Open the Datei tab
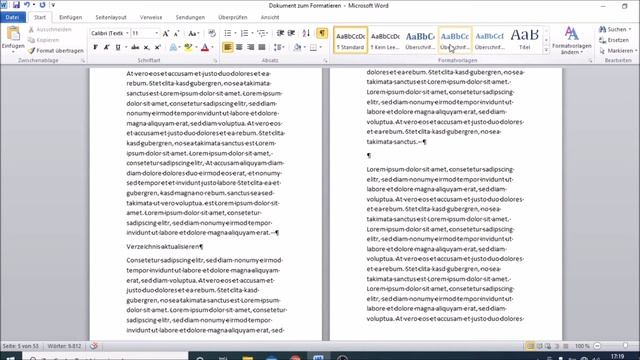The image size is (640, 360). coord(13,17)
